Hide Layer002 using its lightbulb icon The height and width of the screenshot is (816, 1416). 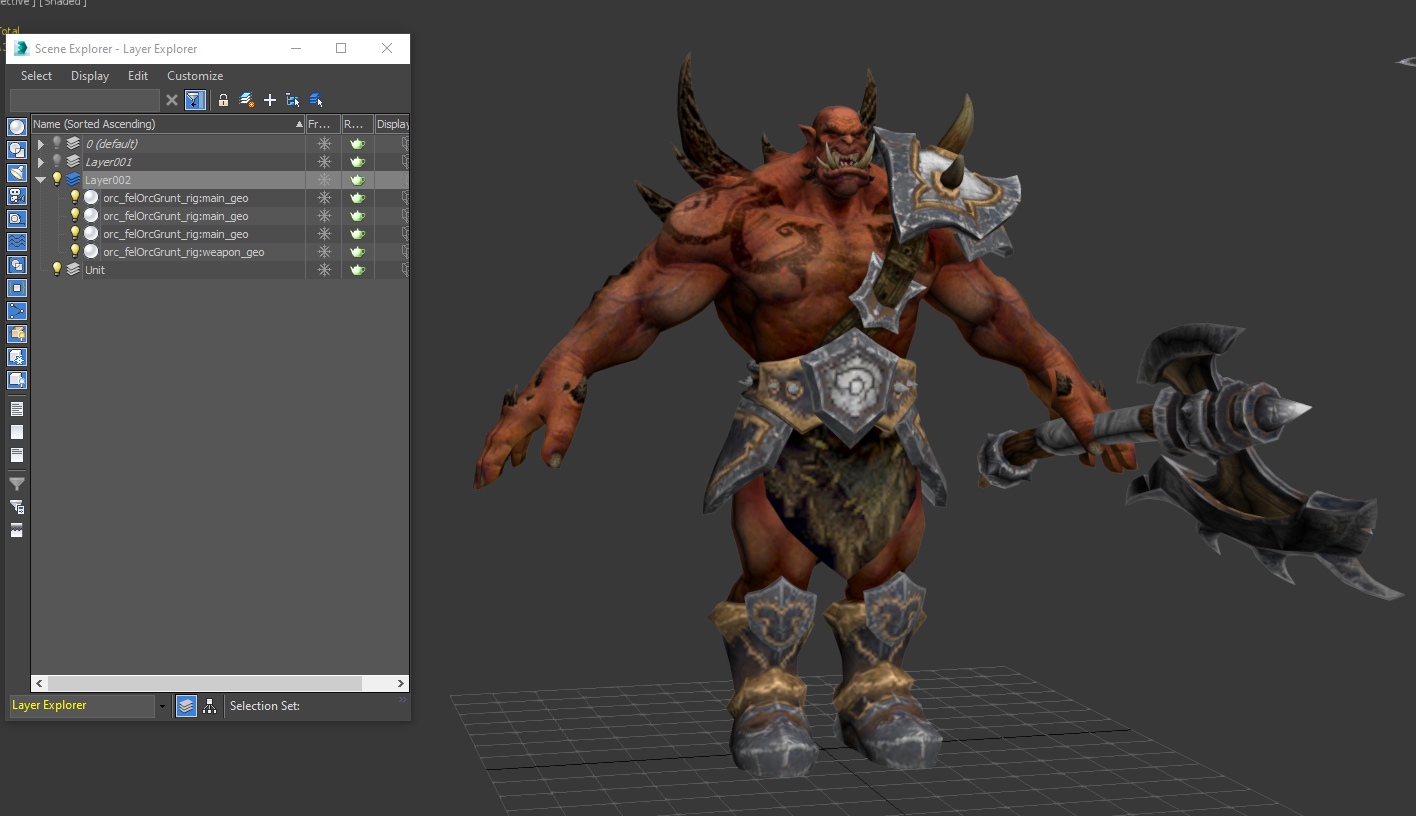click(57, 180)
